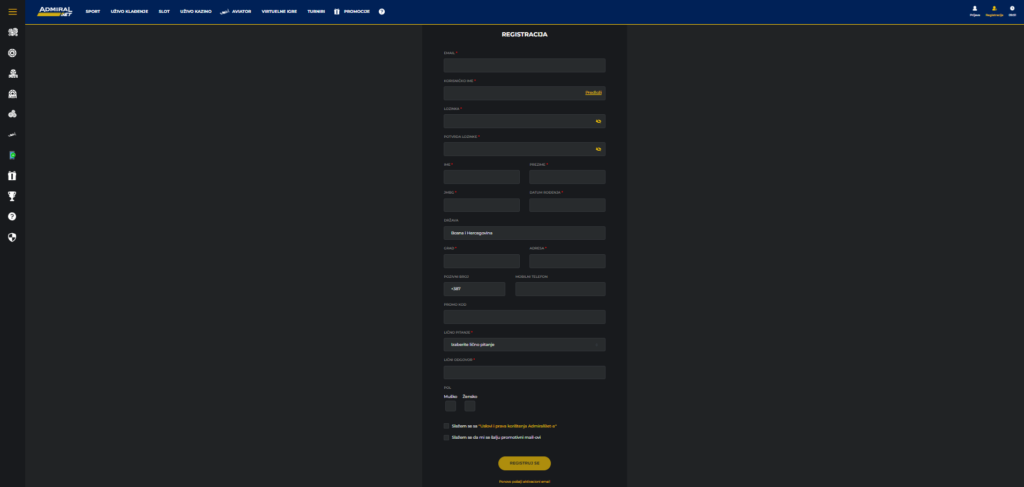The image size is (1024, 487).
Task: Click the Predloži username suggestion link
Action: (x=593, y=93)
